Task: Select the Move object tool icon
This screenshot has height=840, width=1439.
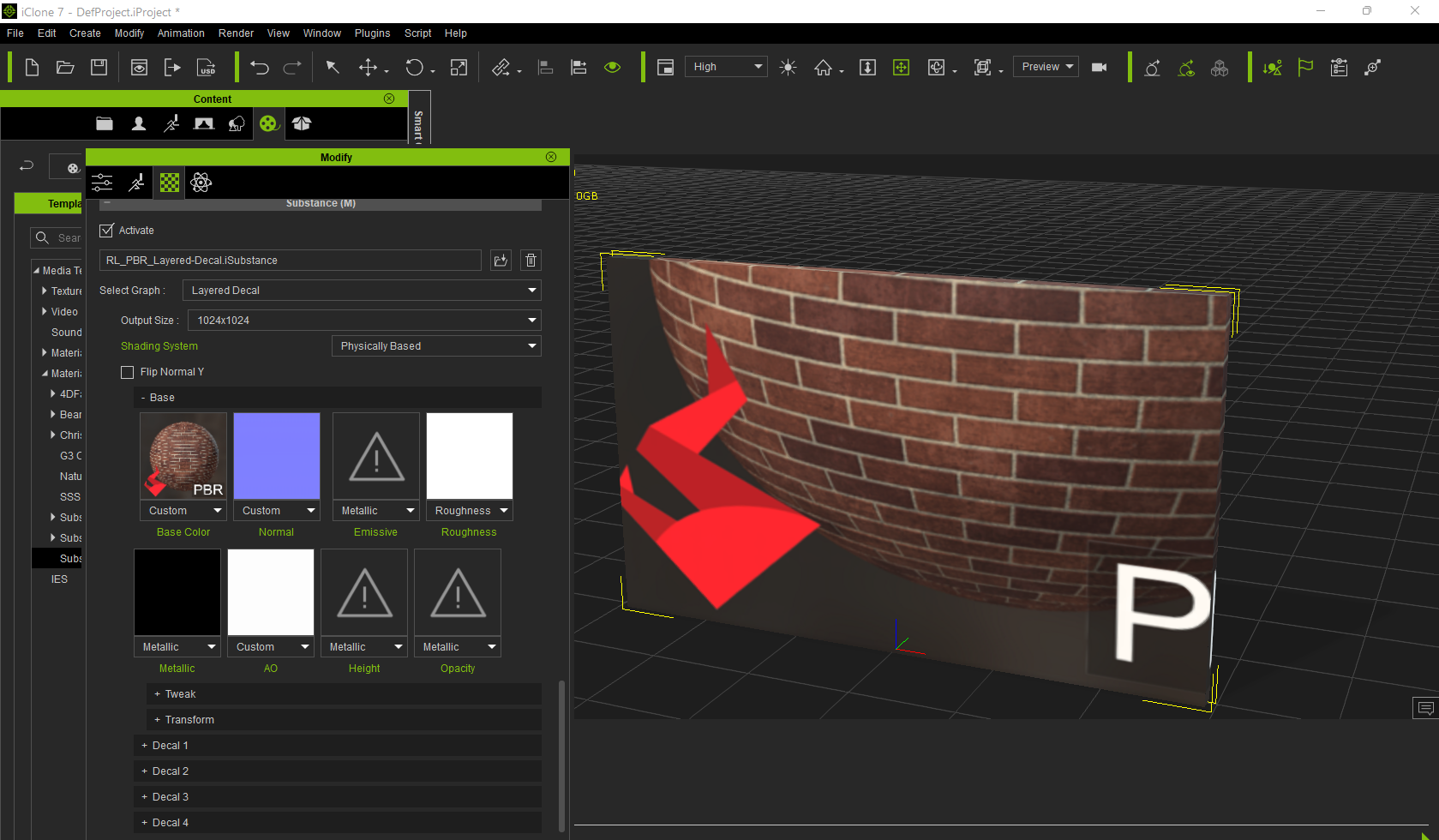Action: 368,67
